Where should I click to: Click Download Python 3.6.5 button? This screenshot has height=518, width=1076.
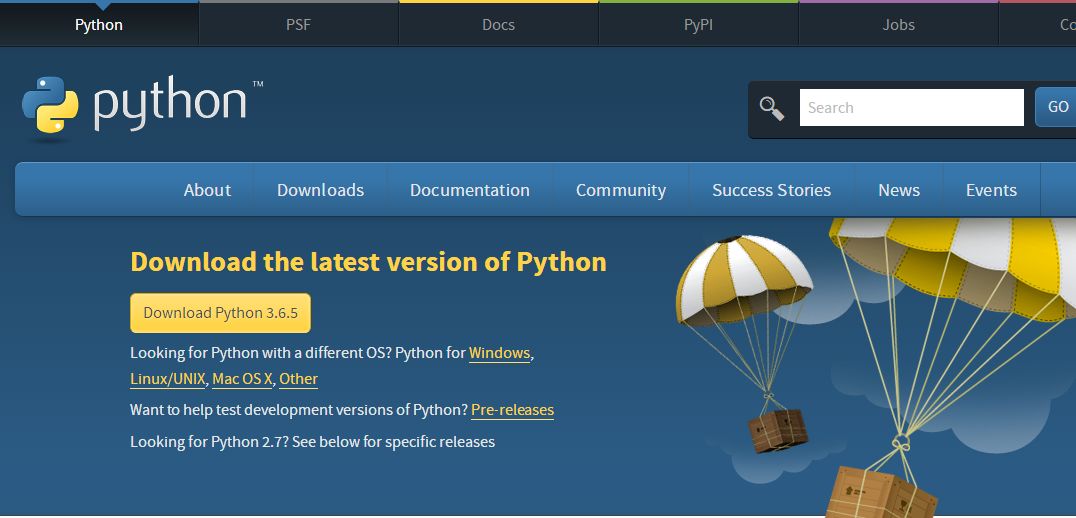220,313
